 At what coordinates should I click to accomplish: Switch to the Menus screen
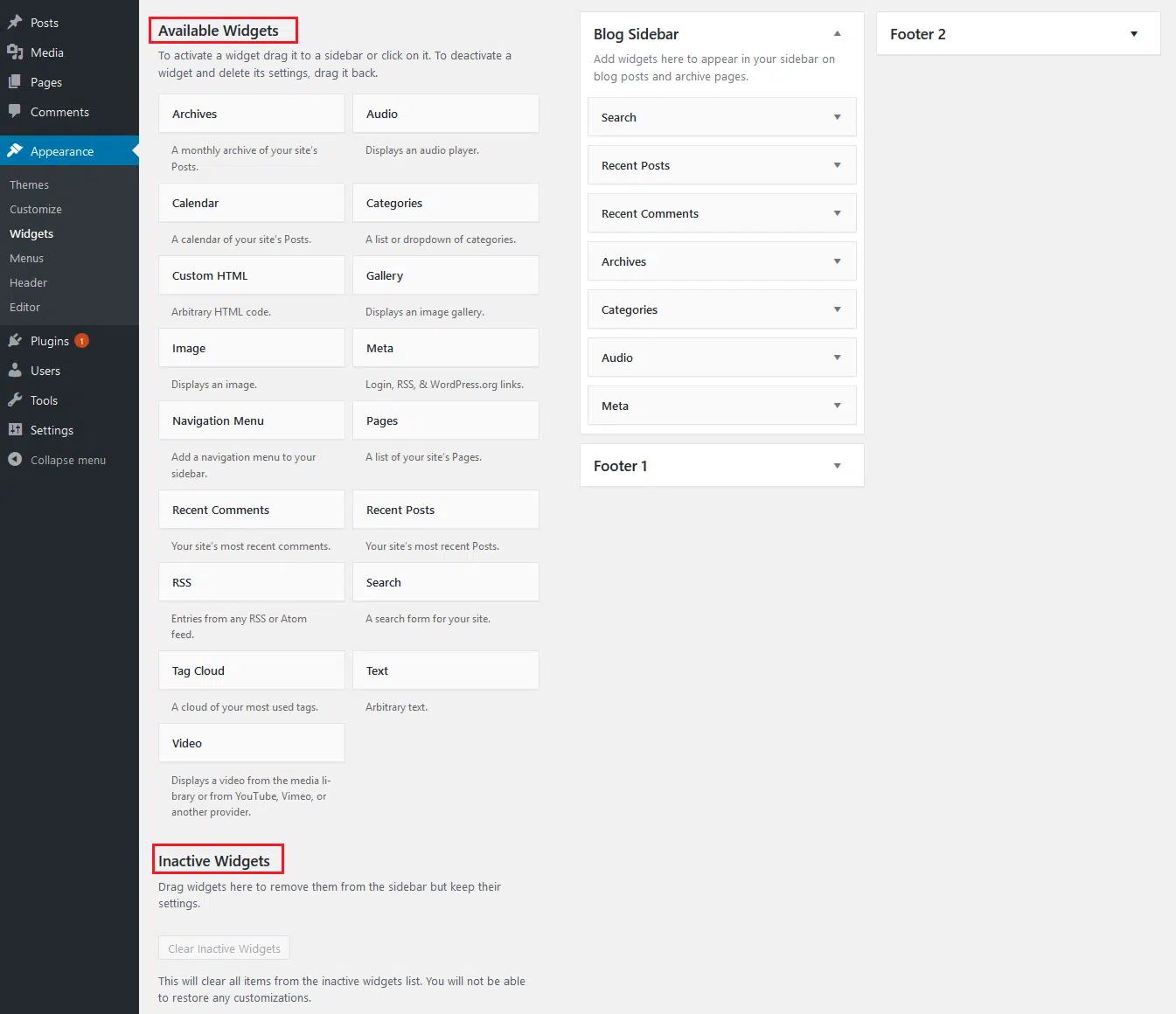(x=26, y=258)
